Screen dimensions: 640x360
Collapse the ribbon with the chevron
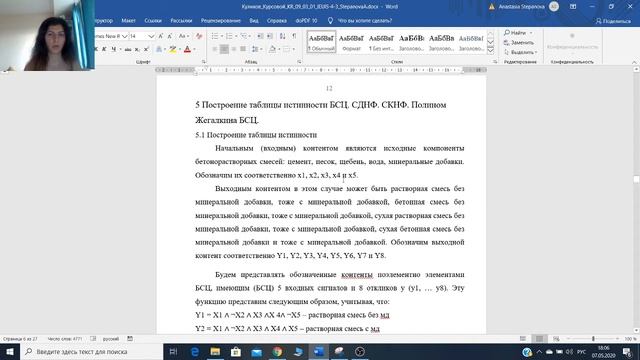(634, 62)
